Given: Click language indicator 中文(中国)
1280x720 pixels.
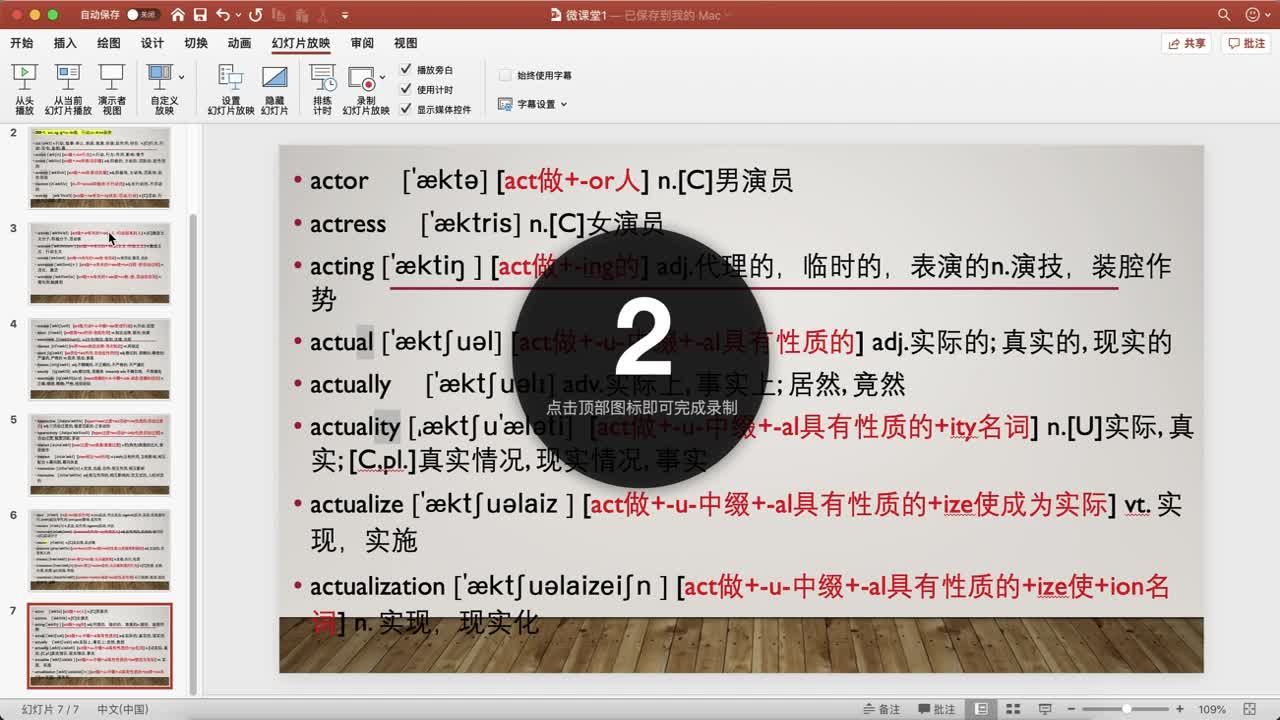Looking at the screenshot, I should pyautogui.click(x=123, y=709).
